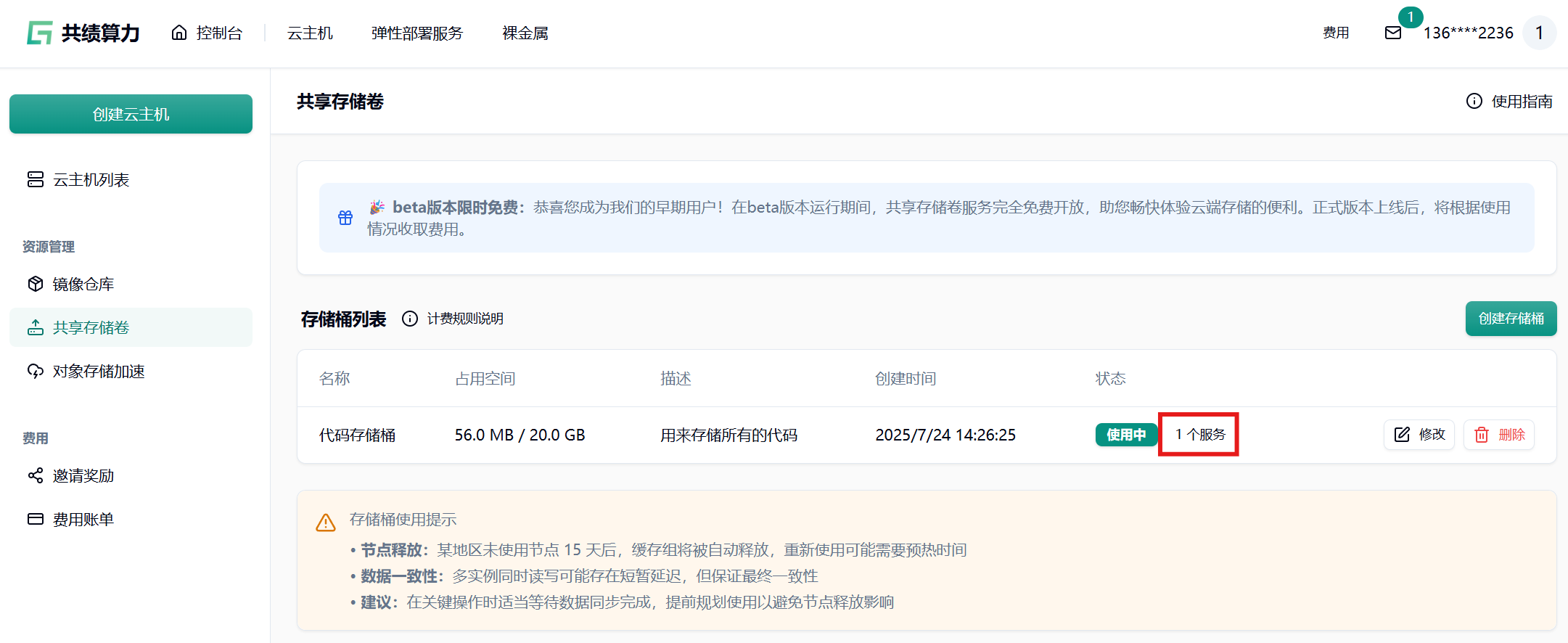Screen dimensions: 1568x643
Task: Click the gift icon in beta banner
Action: tap(345, 218)
